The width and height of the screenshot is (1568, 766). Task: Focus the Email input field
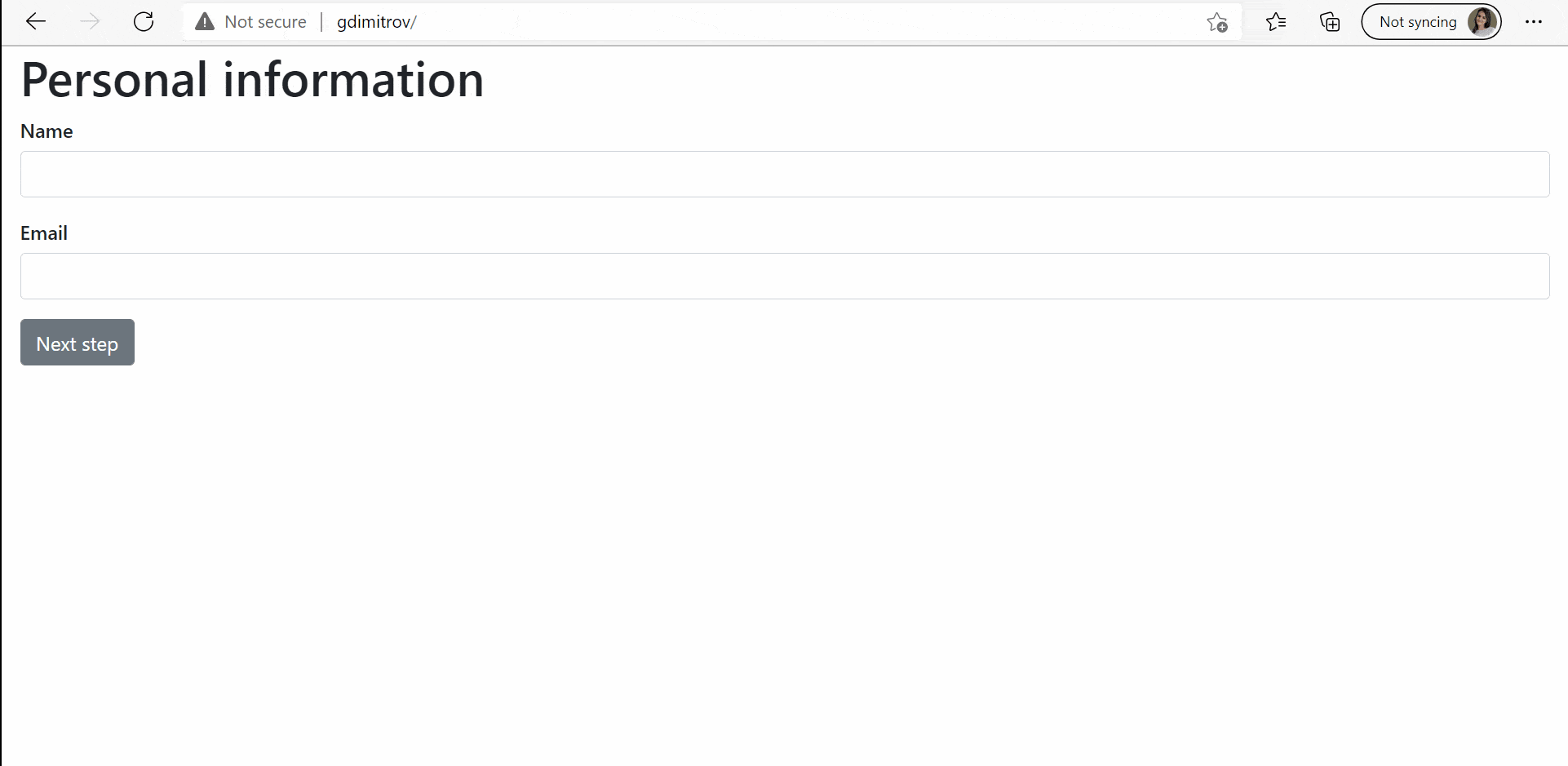coord(784,276)
